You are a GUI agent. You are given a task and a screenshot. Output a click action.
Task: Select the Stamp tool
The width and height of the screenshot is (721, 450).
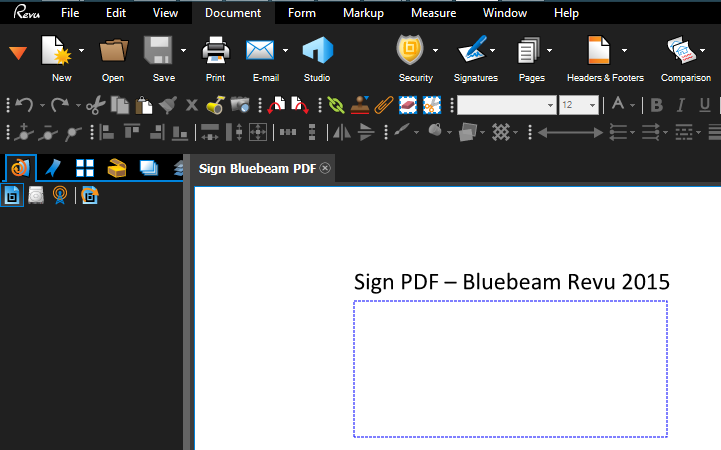360,105
